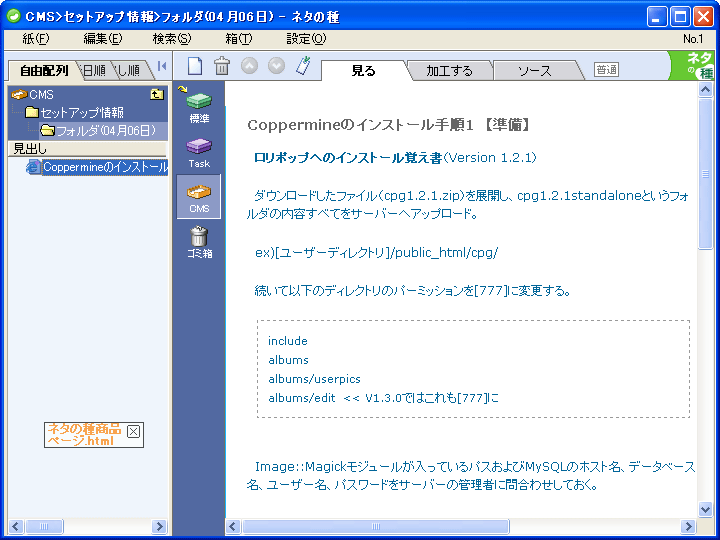This screenshot has width=720, height=540.
Task: Click the word include in the dashed box
Action: point(288,341)
